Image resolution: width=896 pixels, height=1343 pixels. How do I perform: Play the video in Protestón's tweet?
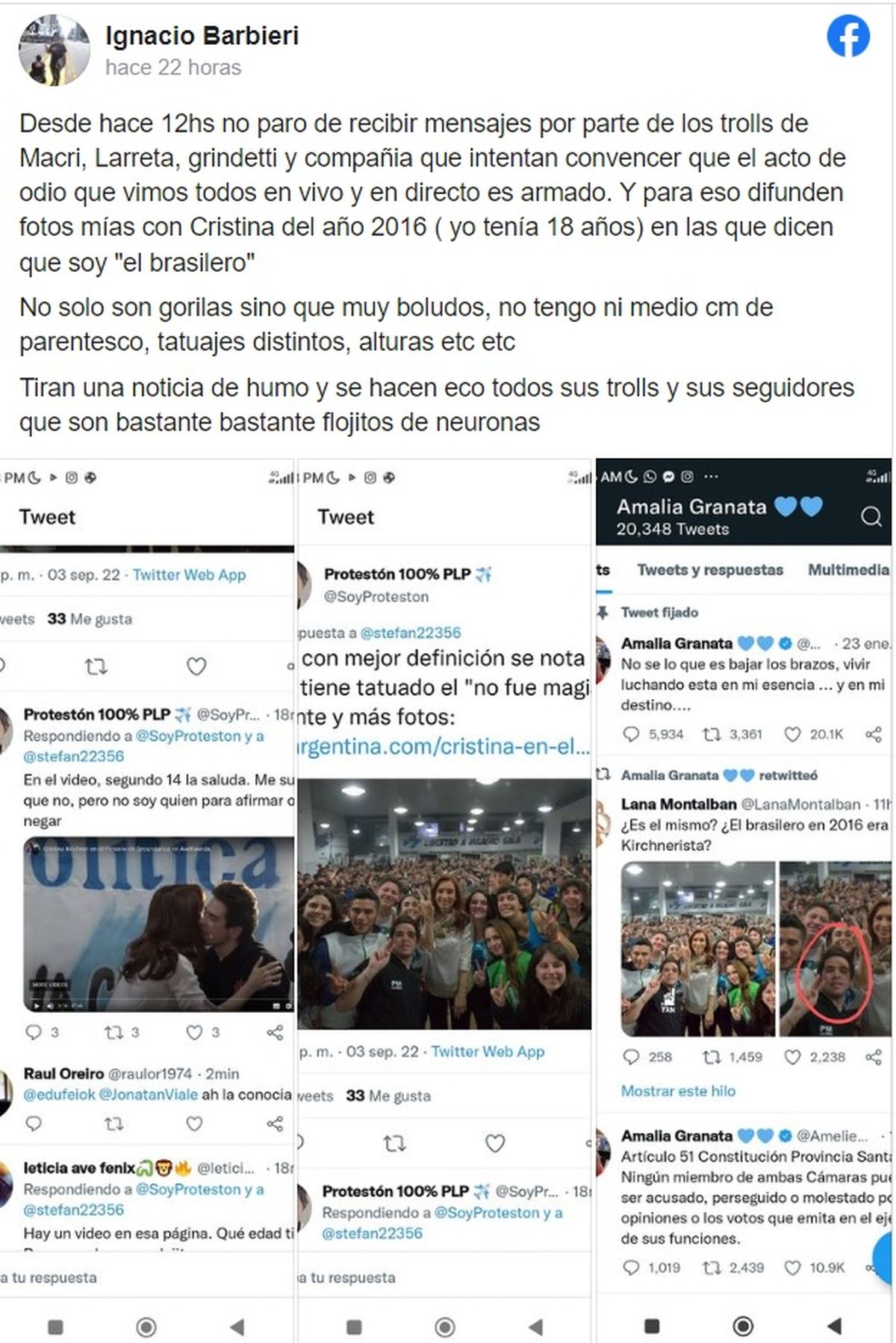click(x=158, y=925)
